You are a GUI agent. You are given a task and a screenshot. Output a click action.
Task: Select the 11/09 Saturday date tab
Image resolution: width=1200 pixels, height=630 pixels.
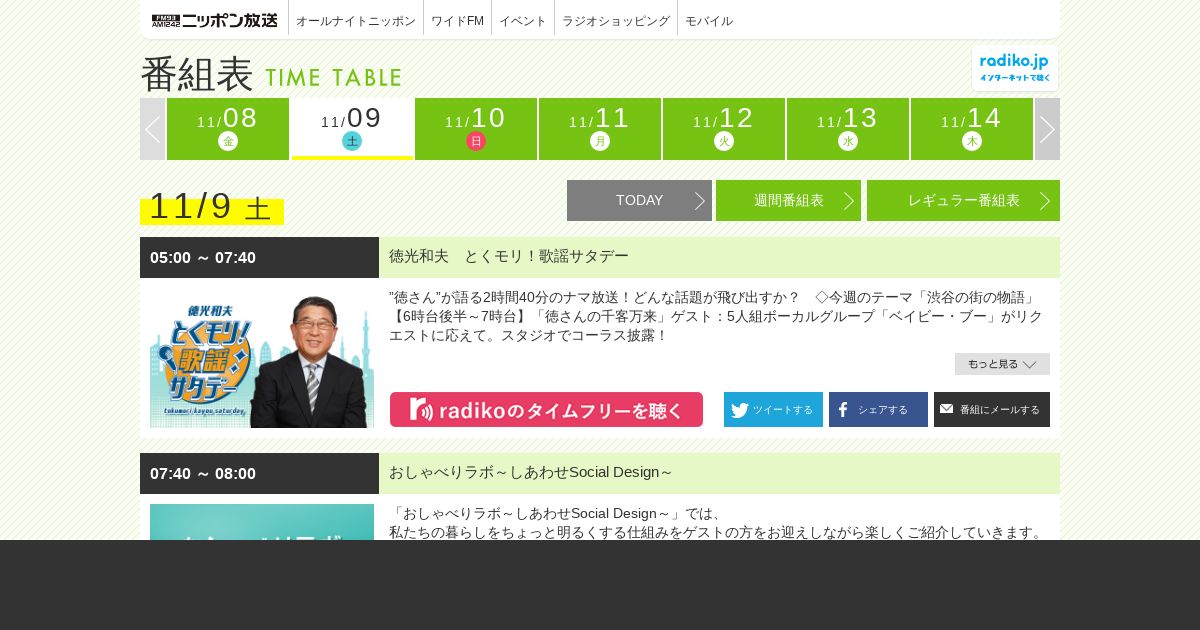(x=352, y=129)
